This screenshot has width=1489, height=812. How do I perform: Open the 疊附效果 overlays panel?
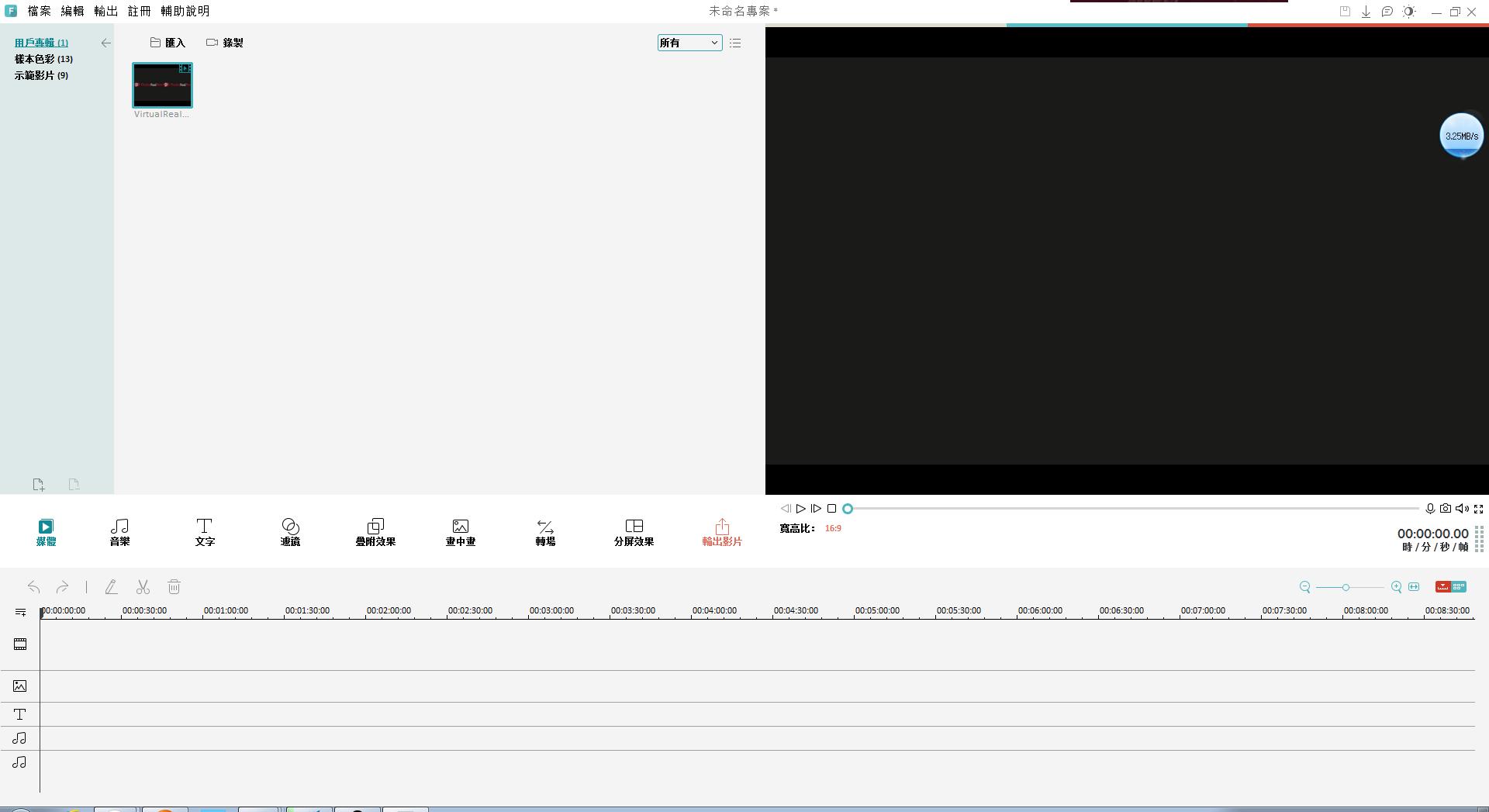375,533
